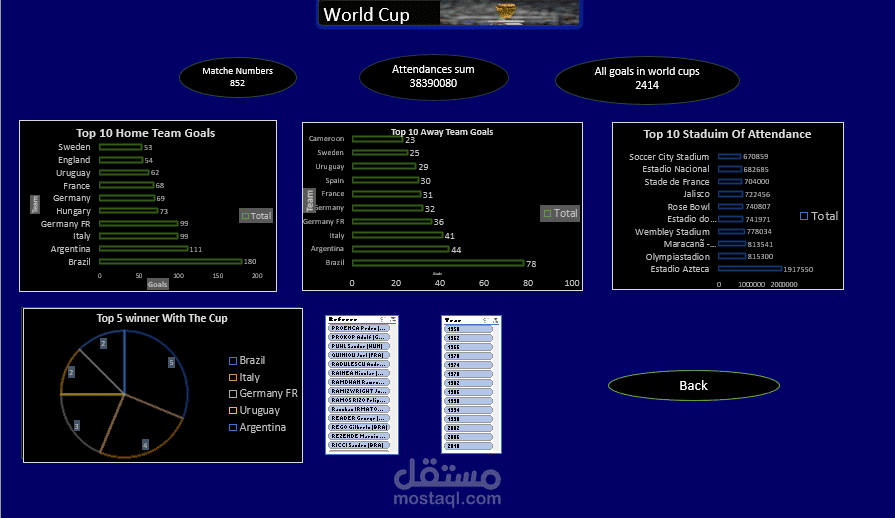Click the Back button
This screenshot has height=518, width=895.
pyautogui.click(x=694, y=386)
